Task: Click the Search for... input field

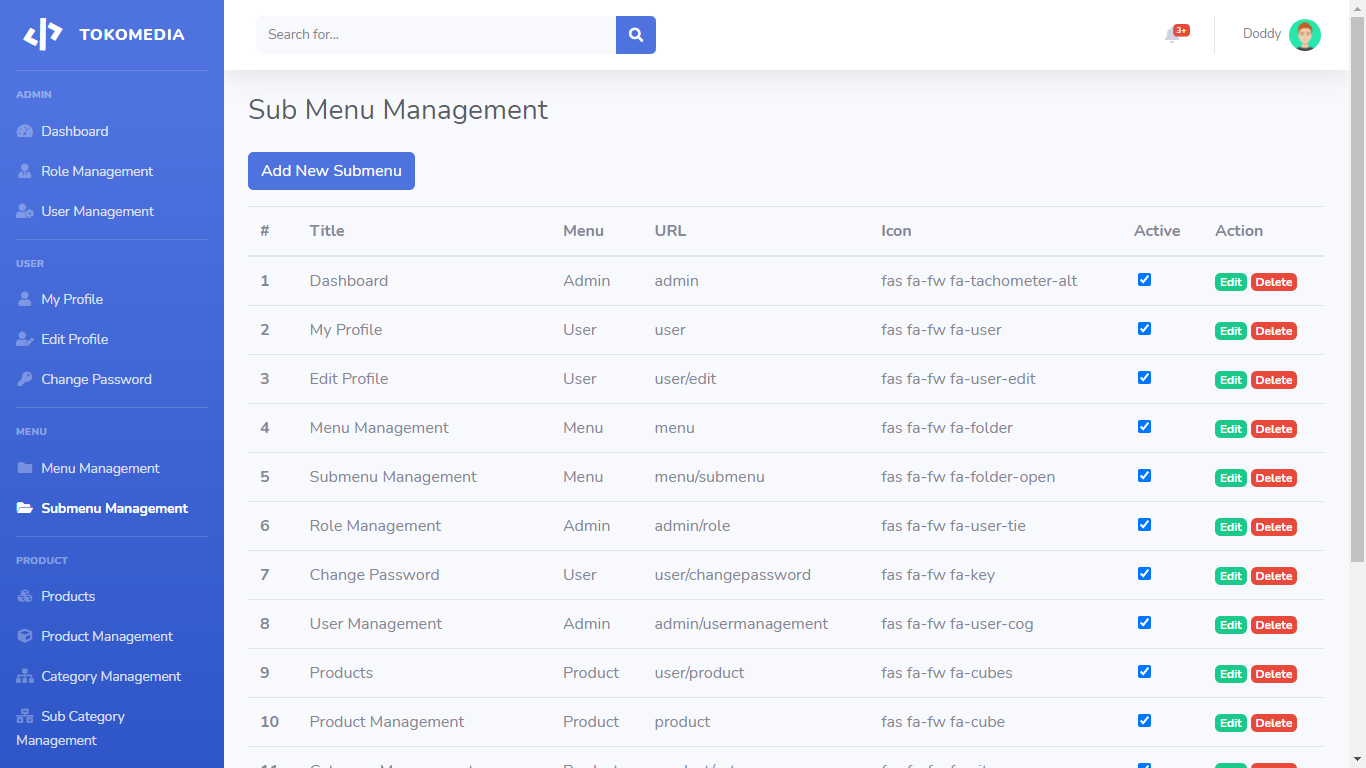Action: (436, 35)
